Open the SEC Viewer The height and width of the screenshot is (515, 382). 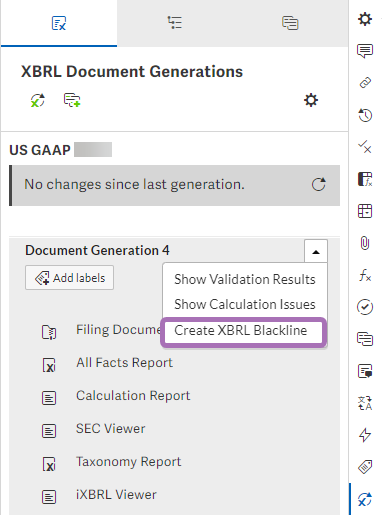pyautogui.click(x=110, y=429)
